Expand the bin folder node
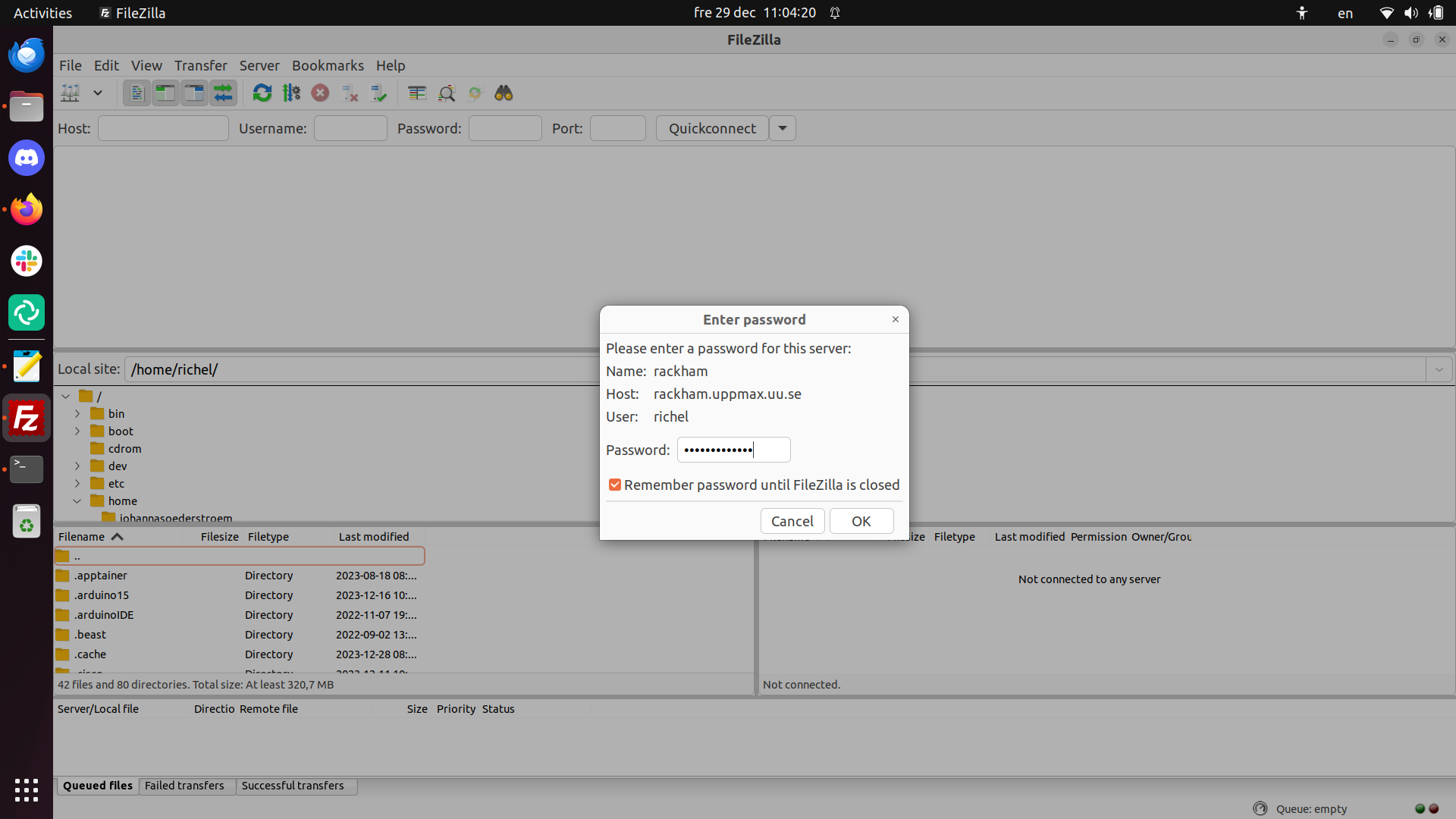 [x=77, y=413]
